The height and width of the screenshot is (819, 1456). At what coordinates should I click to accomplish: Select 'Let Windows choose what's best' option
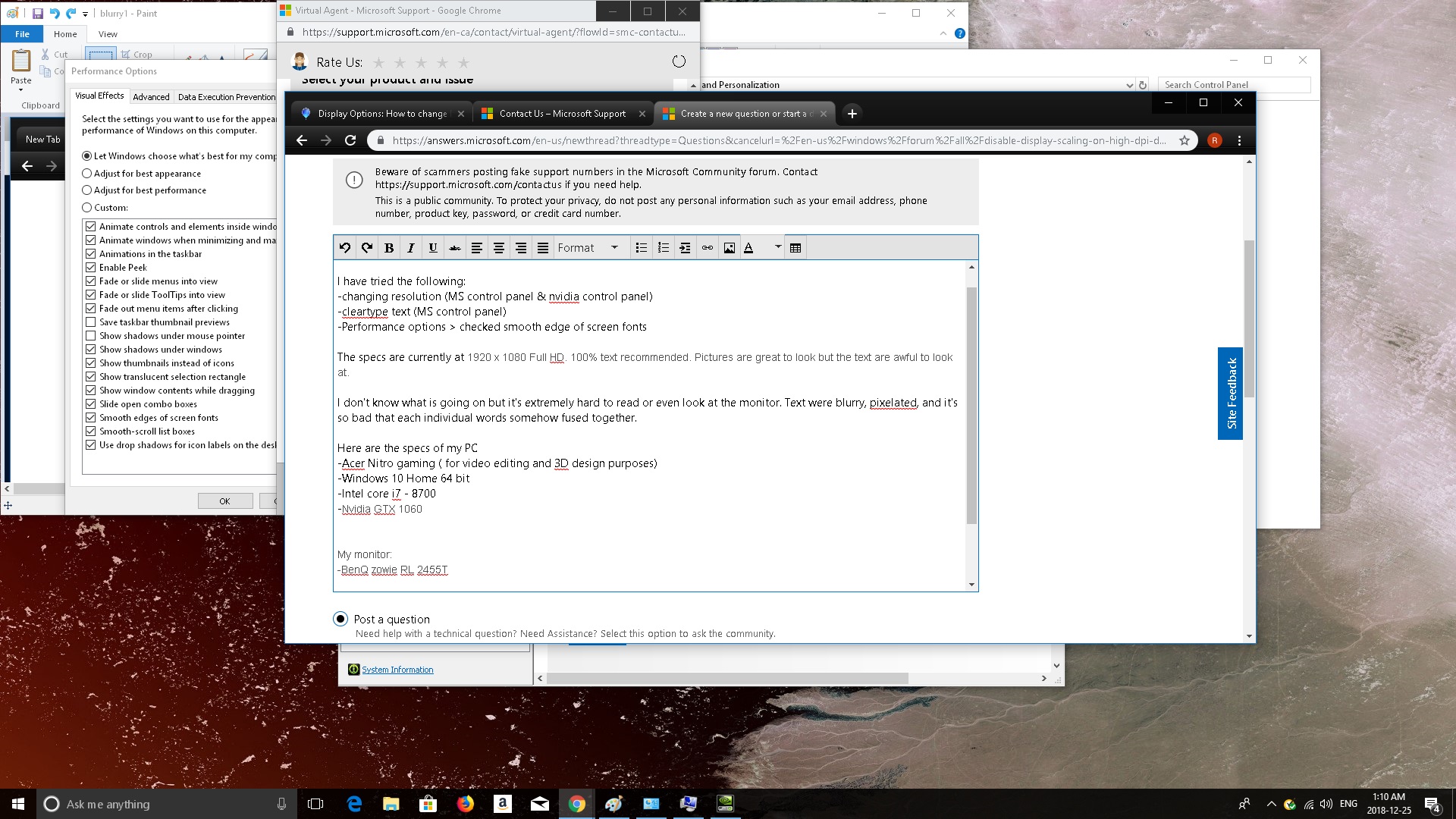[x=179, y=156]
